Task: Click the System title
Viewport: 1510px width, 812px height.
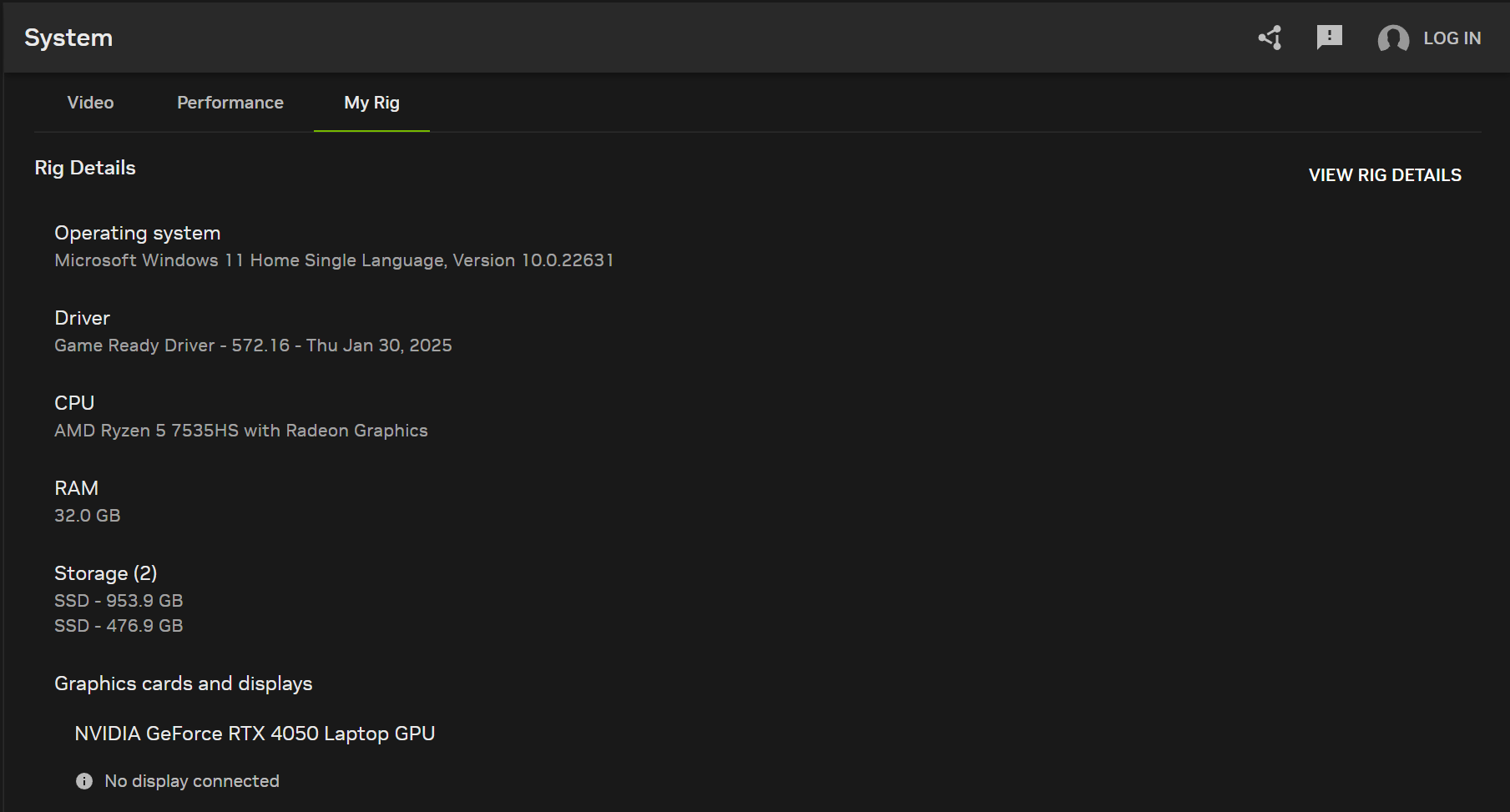Action: tap(68, 38)
